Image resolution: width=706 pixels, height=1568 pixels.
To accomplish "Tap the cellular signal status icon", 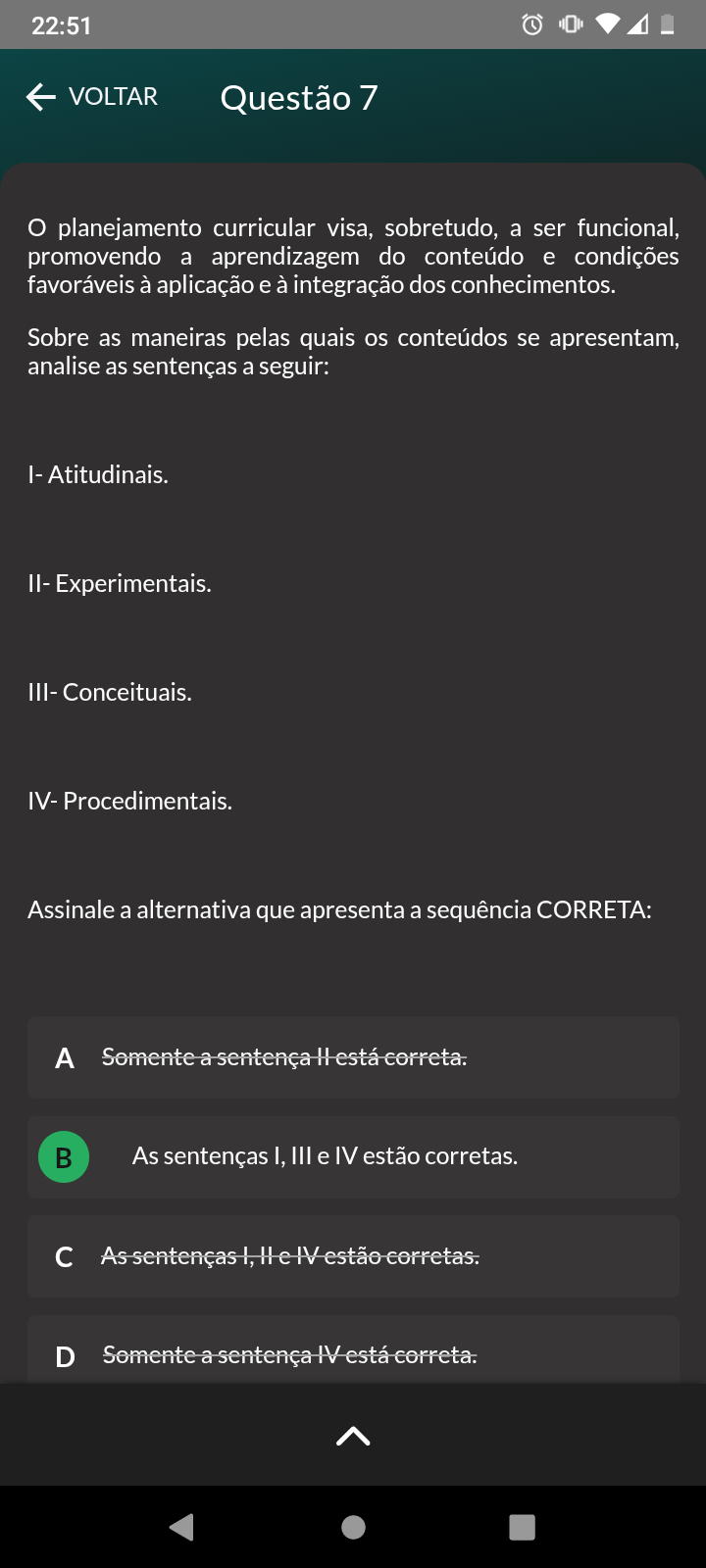I will 637,24.
